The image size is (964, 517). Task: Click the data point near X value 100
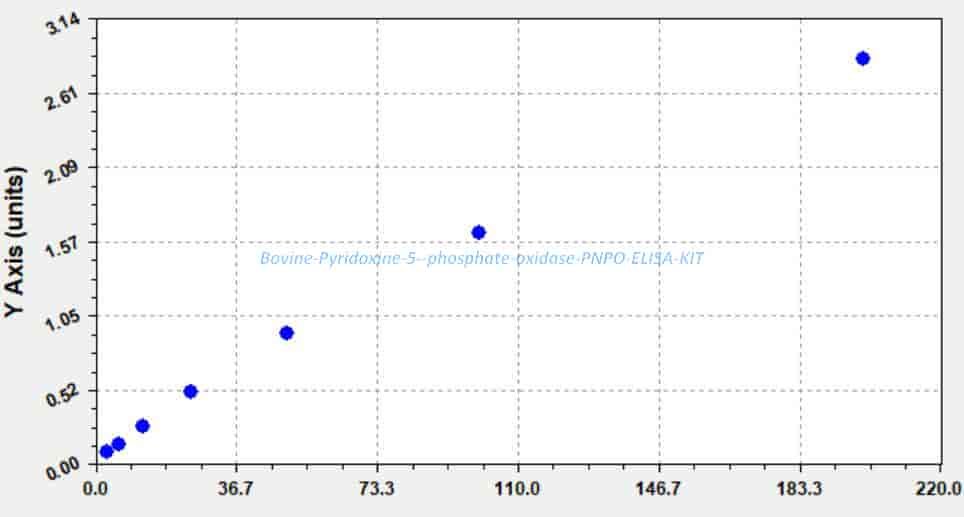478,232
